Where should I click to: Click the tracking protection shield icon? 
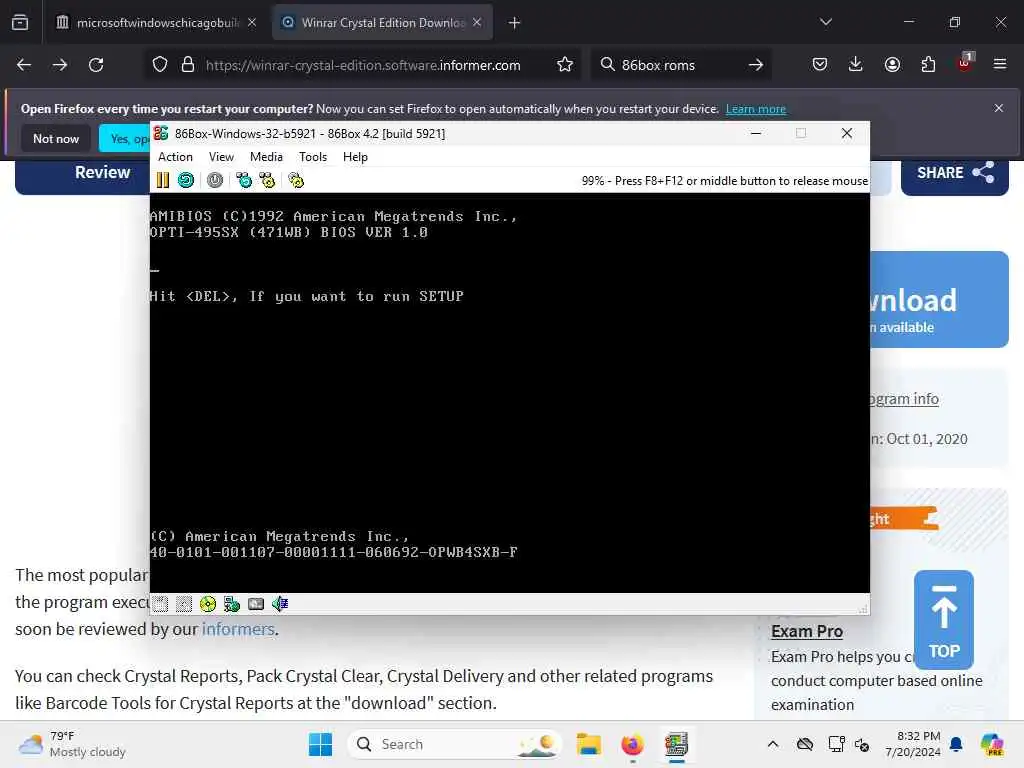point(160,65)
